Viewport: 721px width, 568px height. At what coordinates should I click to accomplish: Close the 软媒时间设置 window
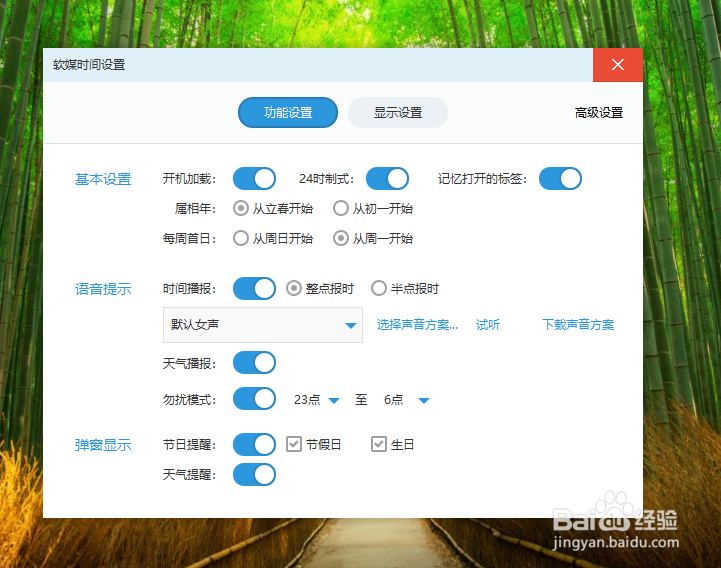pyautogui.click(x=618, y=65)
